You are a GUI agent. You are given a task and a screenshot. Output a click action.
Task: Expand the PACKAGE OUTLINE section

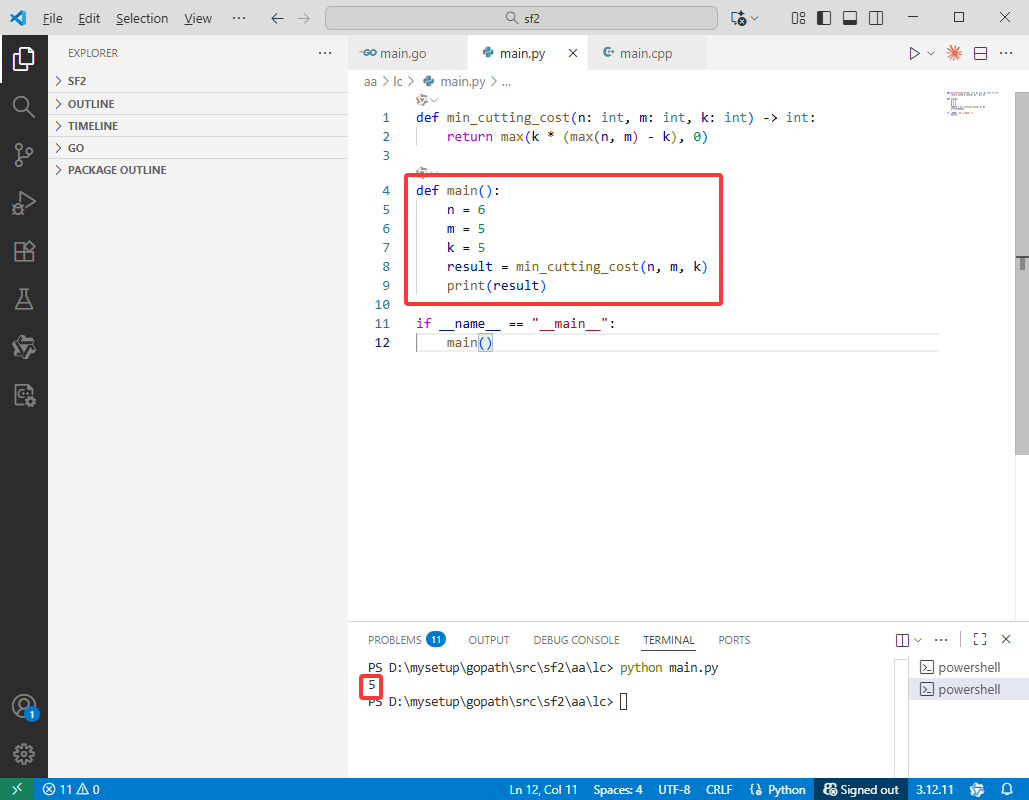point(198,170)
